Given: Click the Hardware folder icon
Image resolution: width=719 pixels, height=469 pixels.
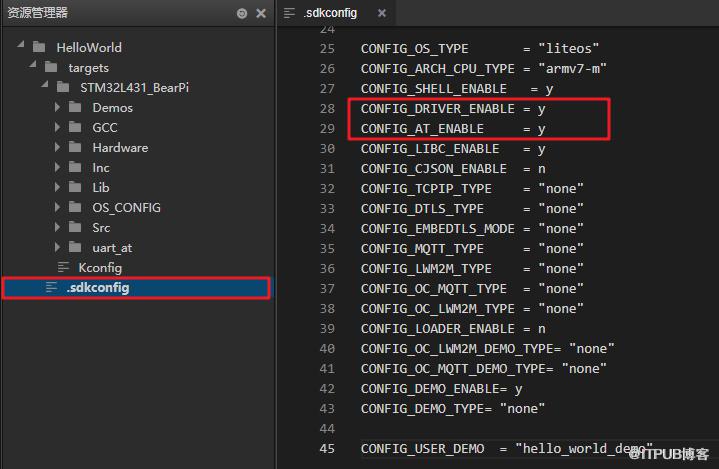Looking at the screenshot, I should click(75, 147).
